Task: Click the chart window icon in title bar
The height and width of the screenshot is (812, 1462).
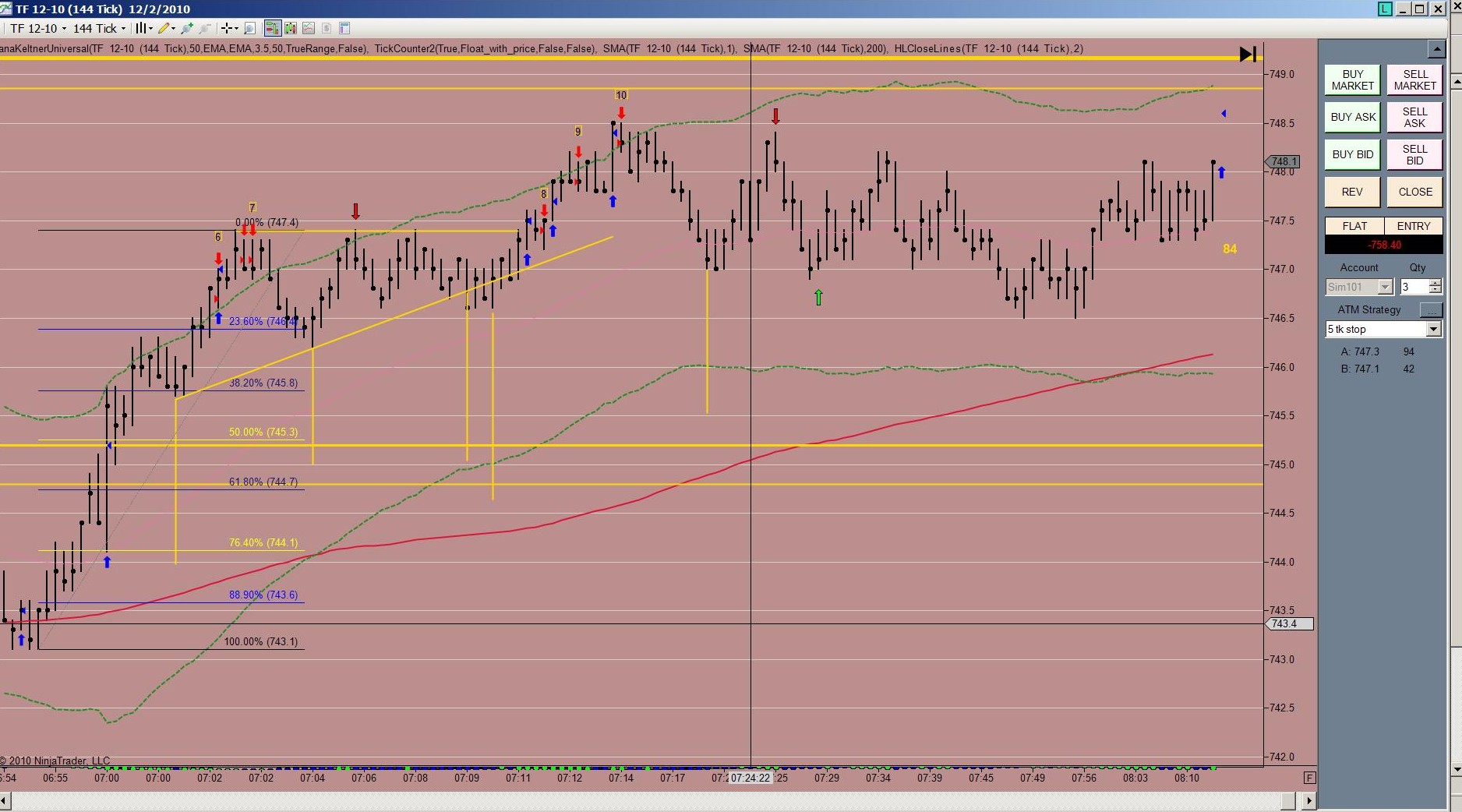Action: [7, 9]
